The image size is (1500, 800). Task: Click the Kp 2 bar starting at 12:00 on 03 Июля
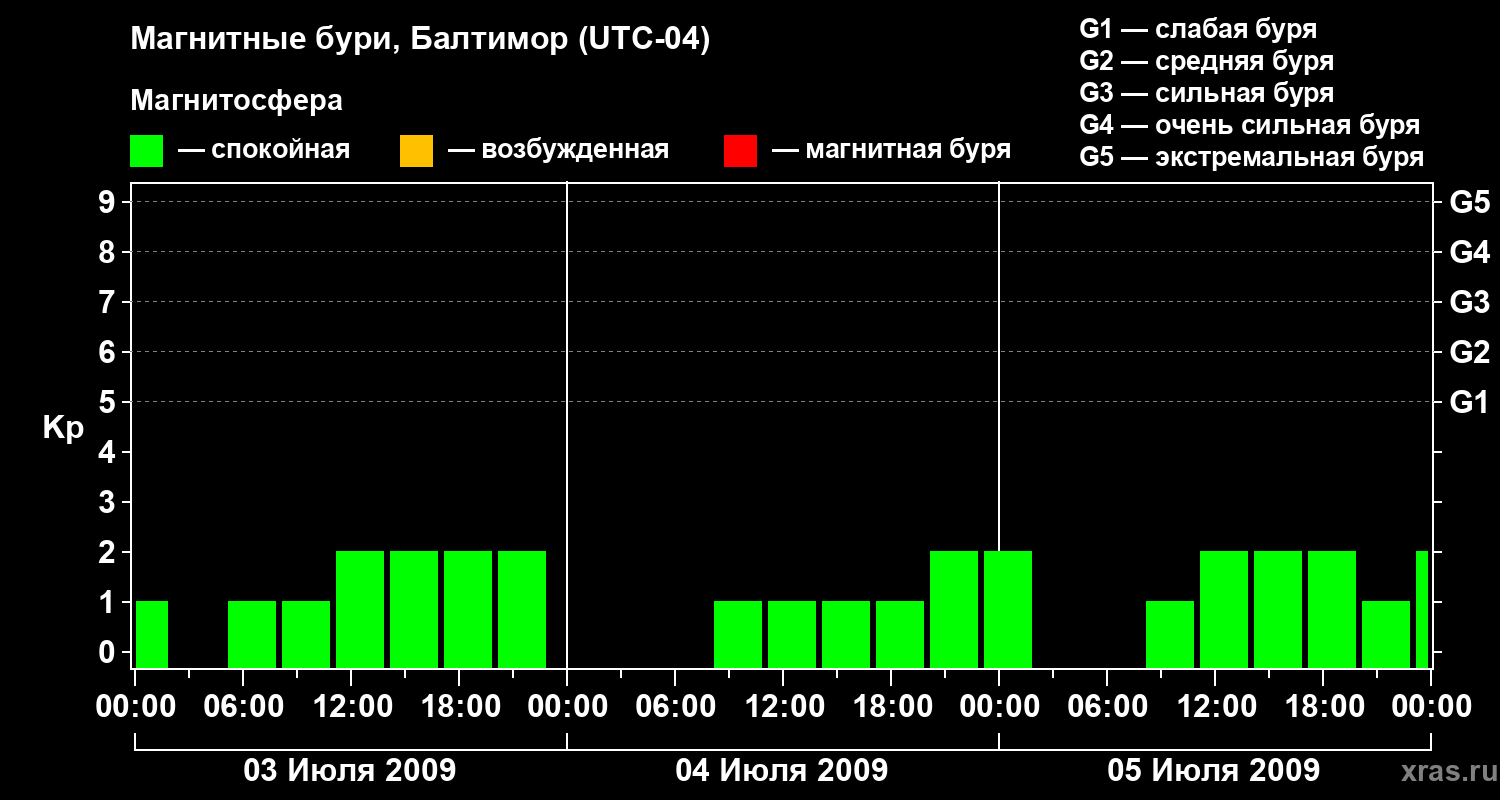(x=360, y=609)
